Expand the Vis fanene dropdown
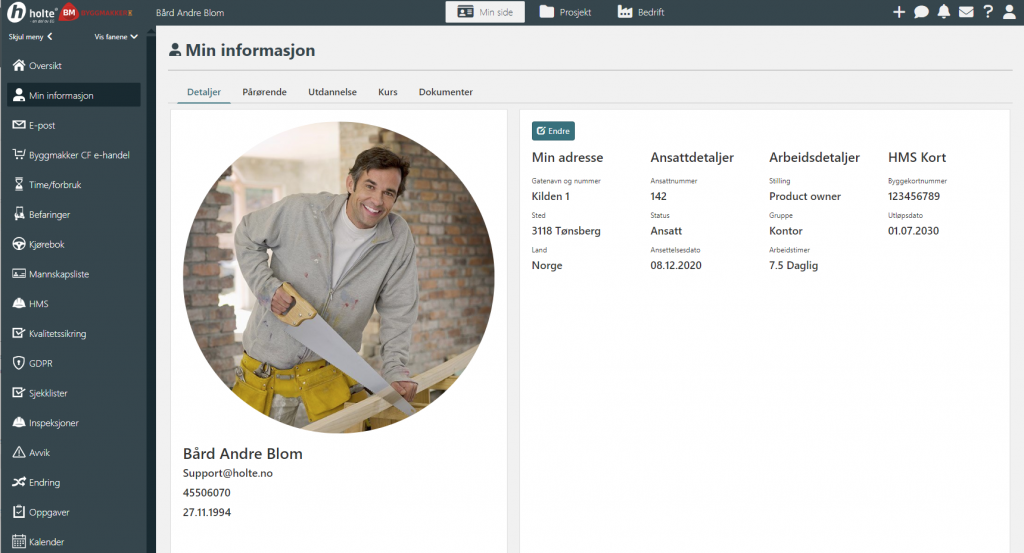The height and width of the screenshot is (553, 1024). (115, 37)
